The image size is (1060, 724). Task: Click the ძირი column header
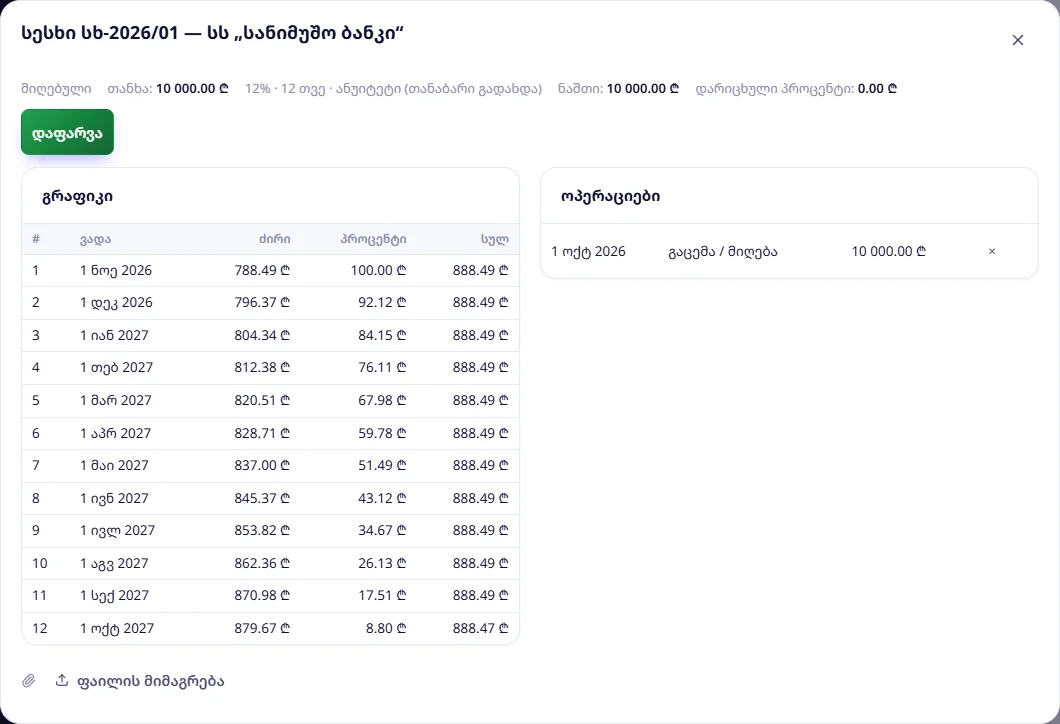point(274,239)
